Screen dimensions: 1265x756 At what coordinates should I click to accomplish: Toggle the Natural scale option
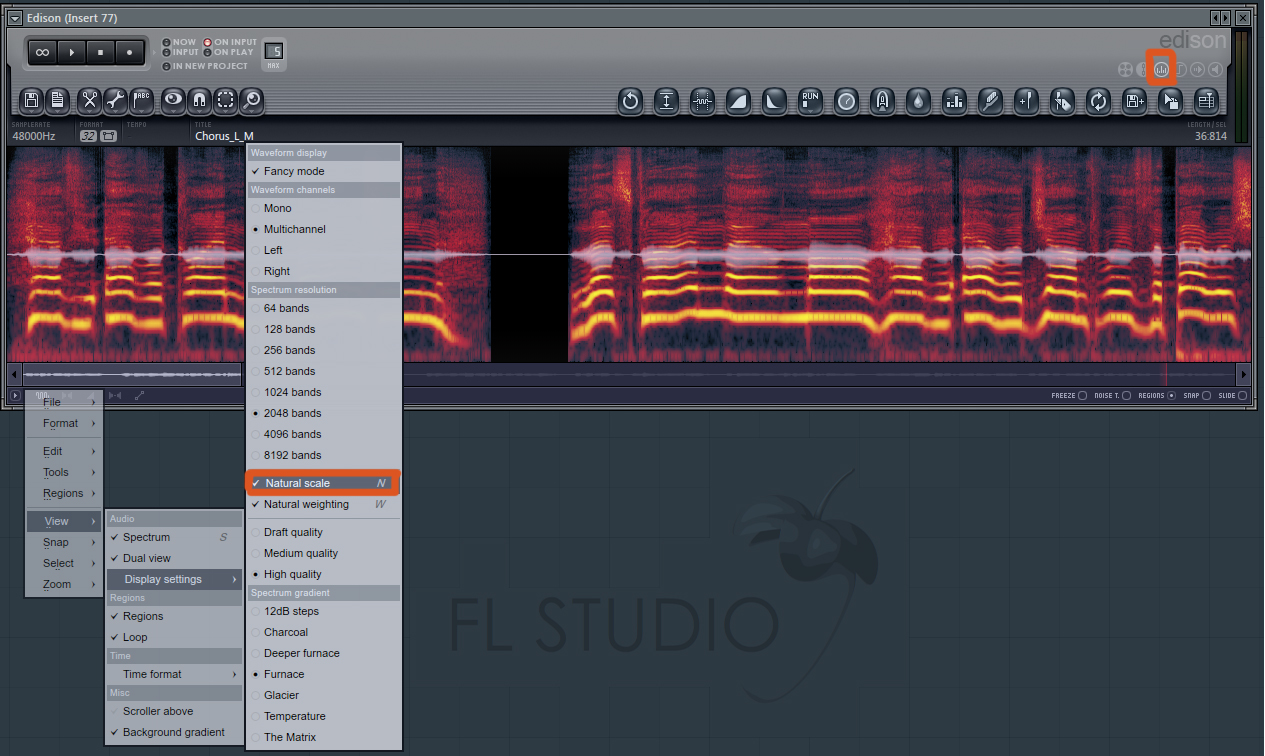pos(324,483)
